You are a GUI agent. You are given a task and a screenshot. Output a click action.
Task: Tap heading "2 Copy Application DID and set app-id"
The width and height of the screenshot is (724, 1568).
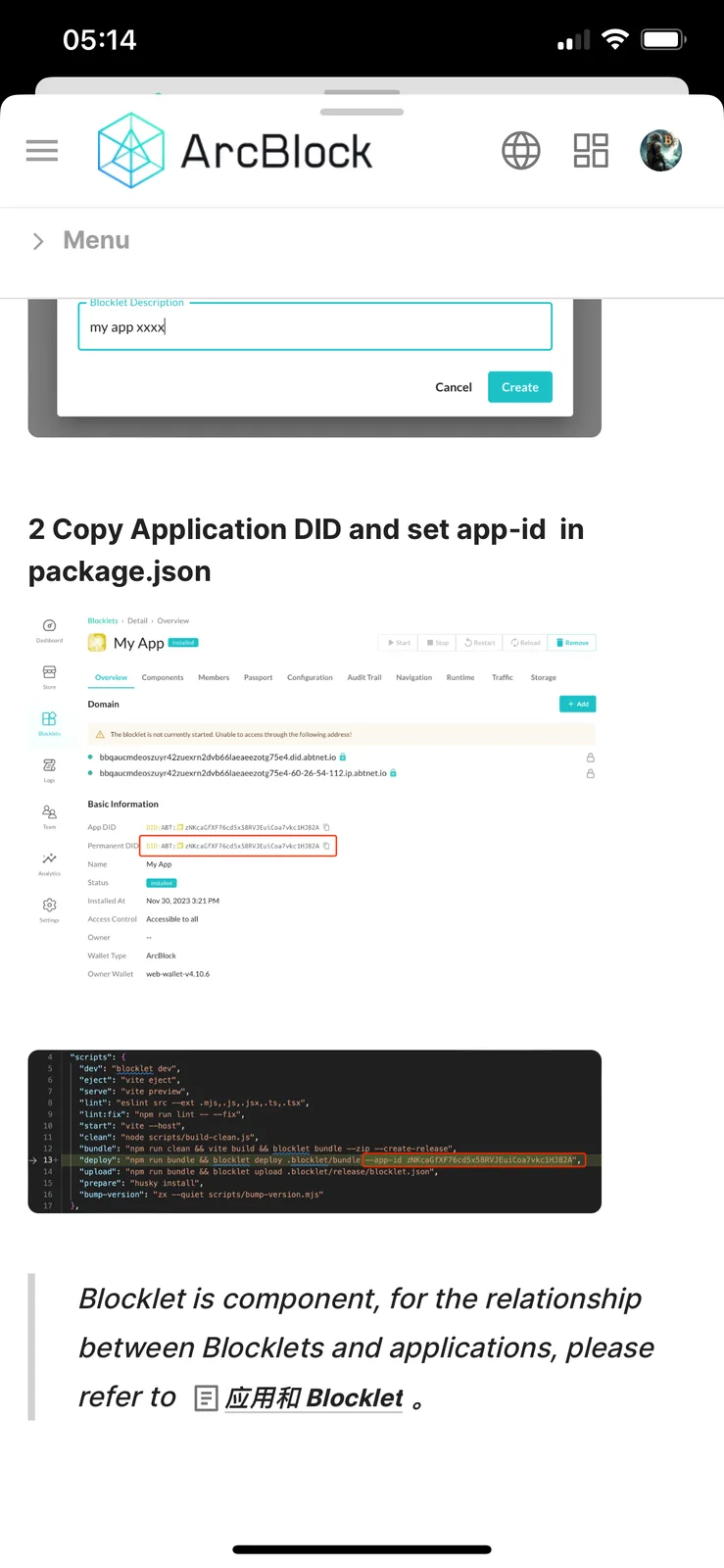click(306, 550)
